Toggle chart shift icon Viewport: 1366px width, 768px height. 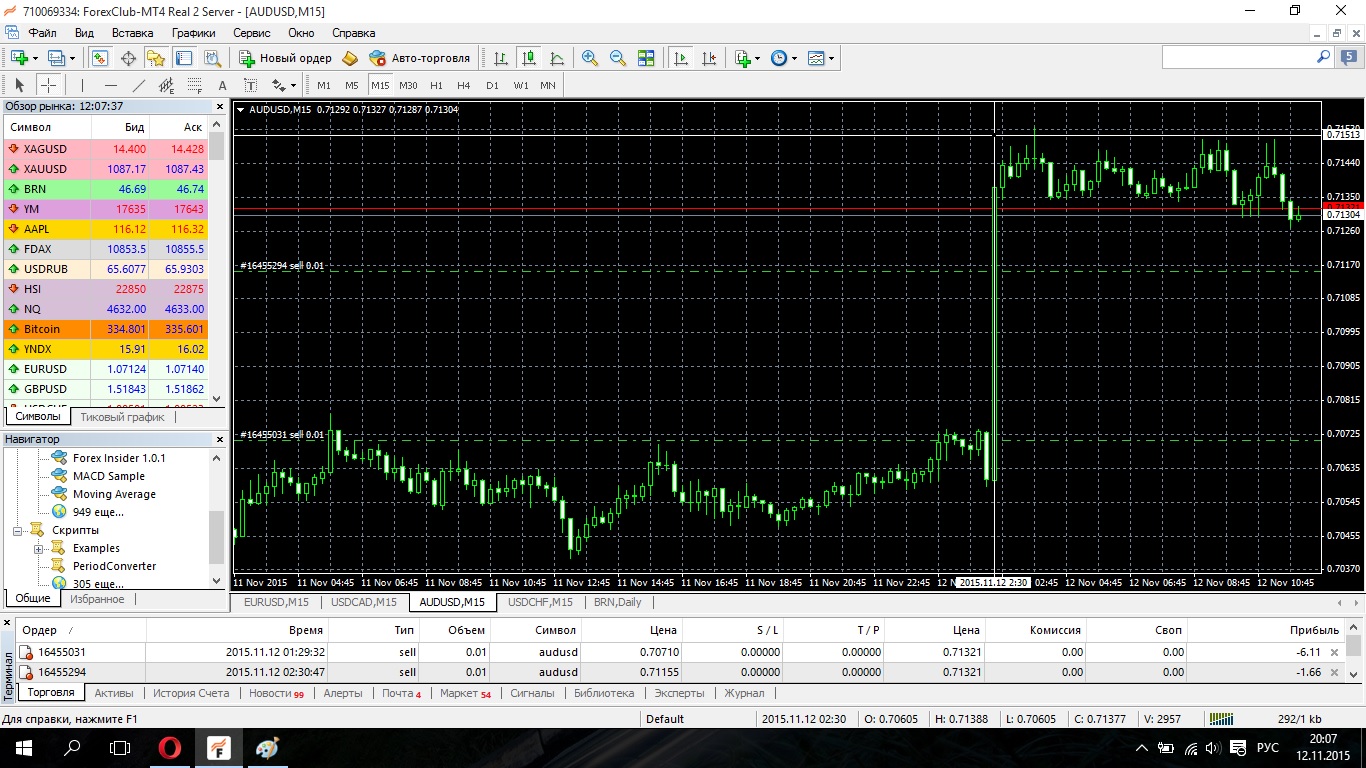pos(709,58)
